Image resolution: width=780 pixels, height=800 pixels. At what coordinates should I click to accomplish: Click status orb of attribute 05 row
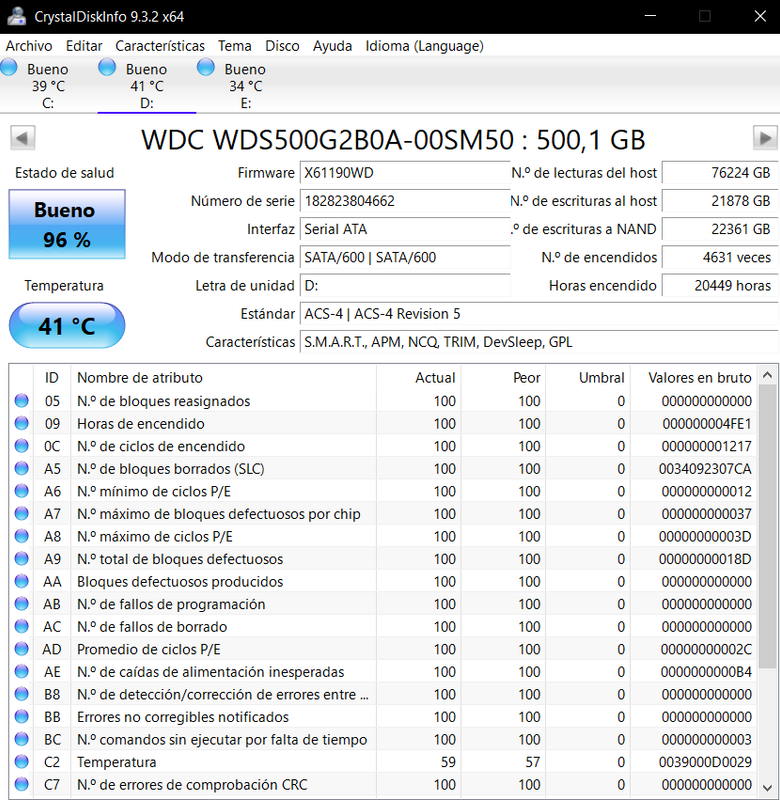pos(21,401)
